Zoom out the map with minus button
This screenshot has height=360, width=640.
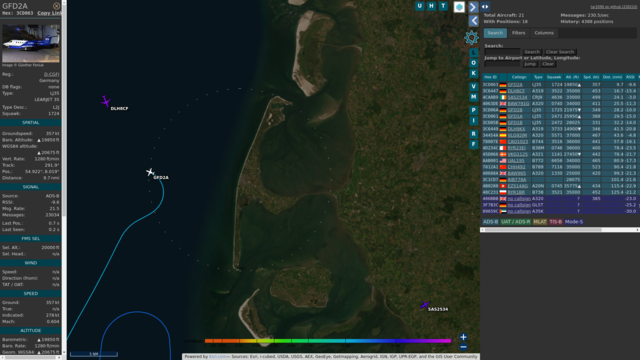pos(463,347)
